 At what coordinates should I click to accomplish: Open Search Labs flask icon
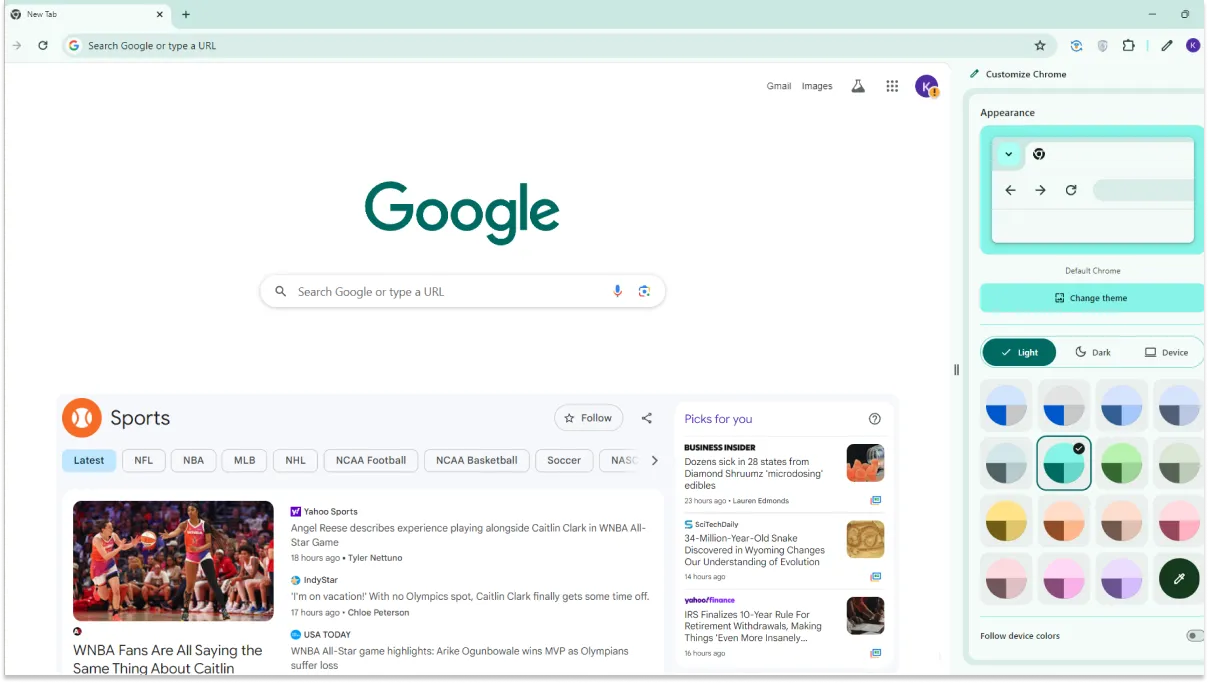858,86
